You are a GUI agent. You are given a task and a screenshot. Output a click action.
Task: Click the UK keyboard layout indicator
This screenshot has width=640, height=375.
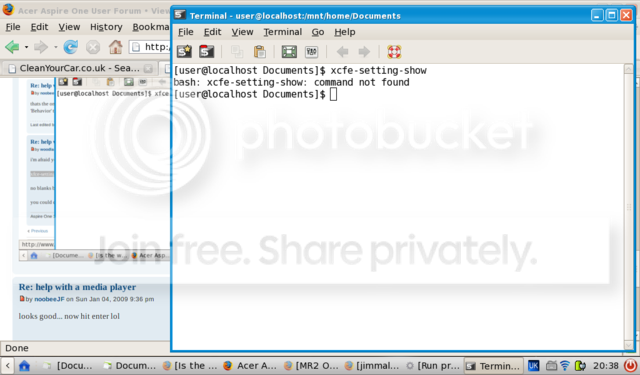coord(533,366)
